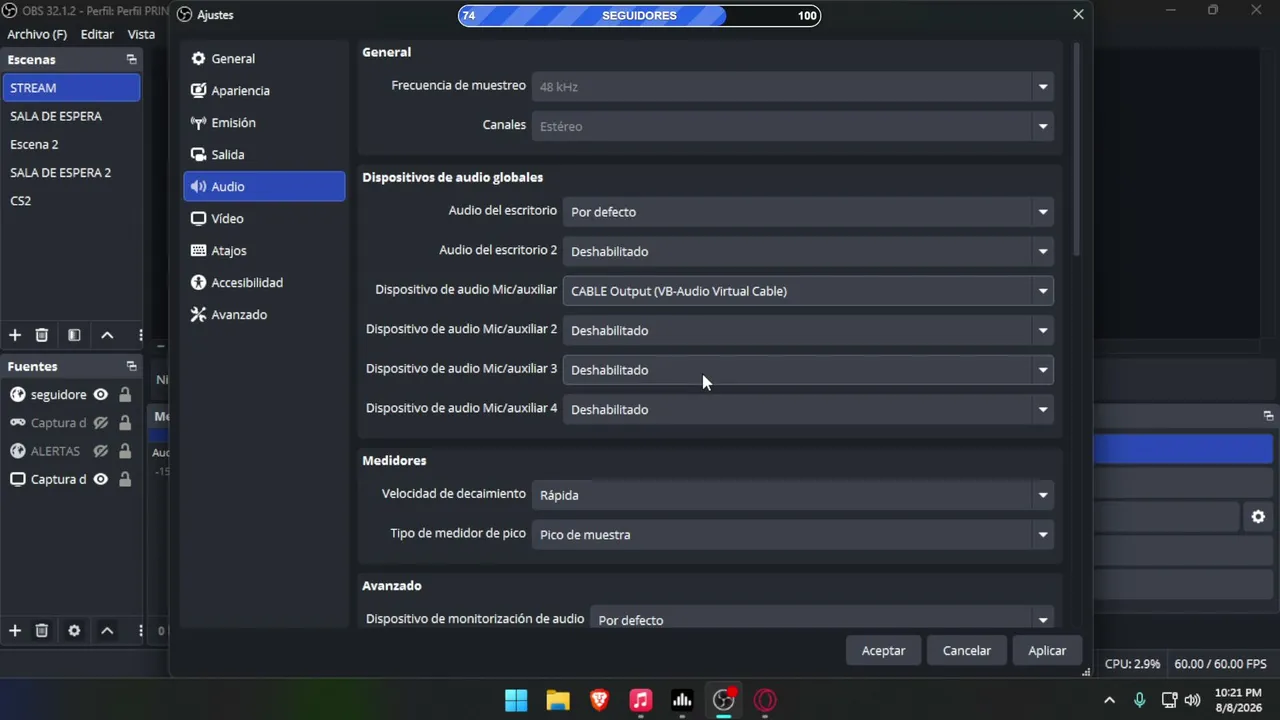The width and height of the screenshot is (1280, 720).
Task: Open the Music app from taskbar
Action: pos(641,700)
